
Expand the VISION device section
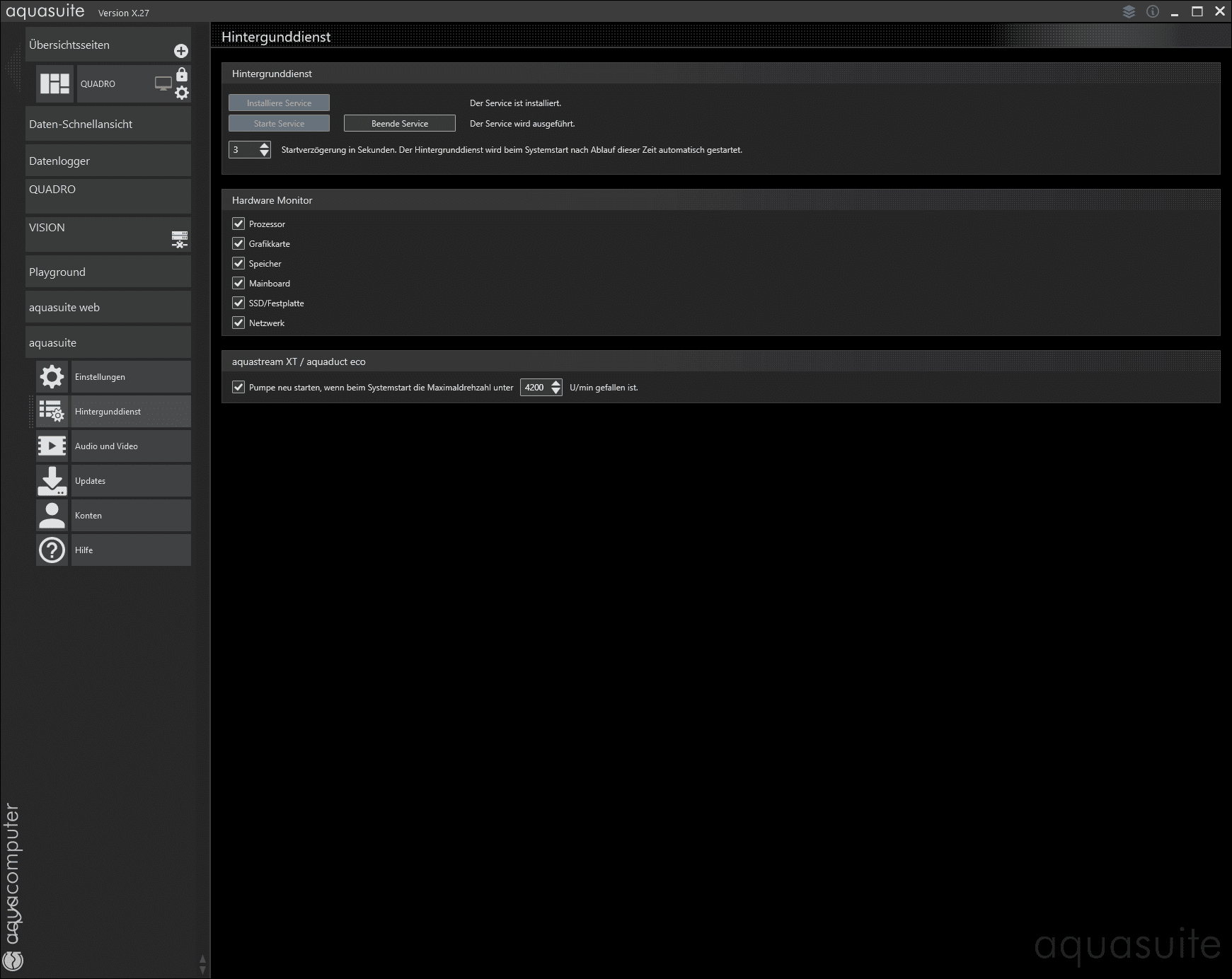(x=108, y=234)
